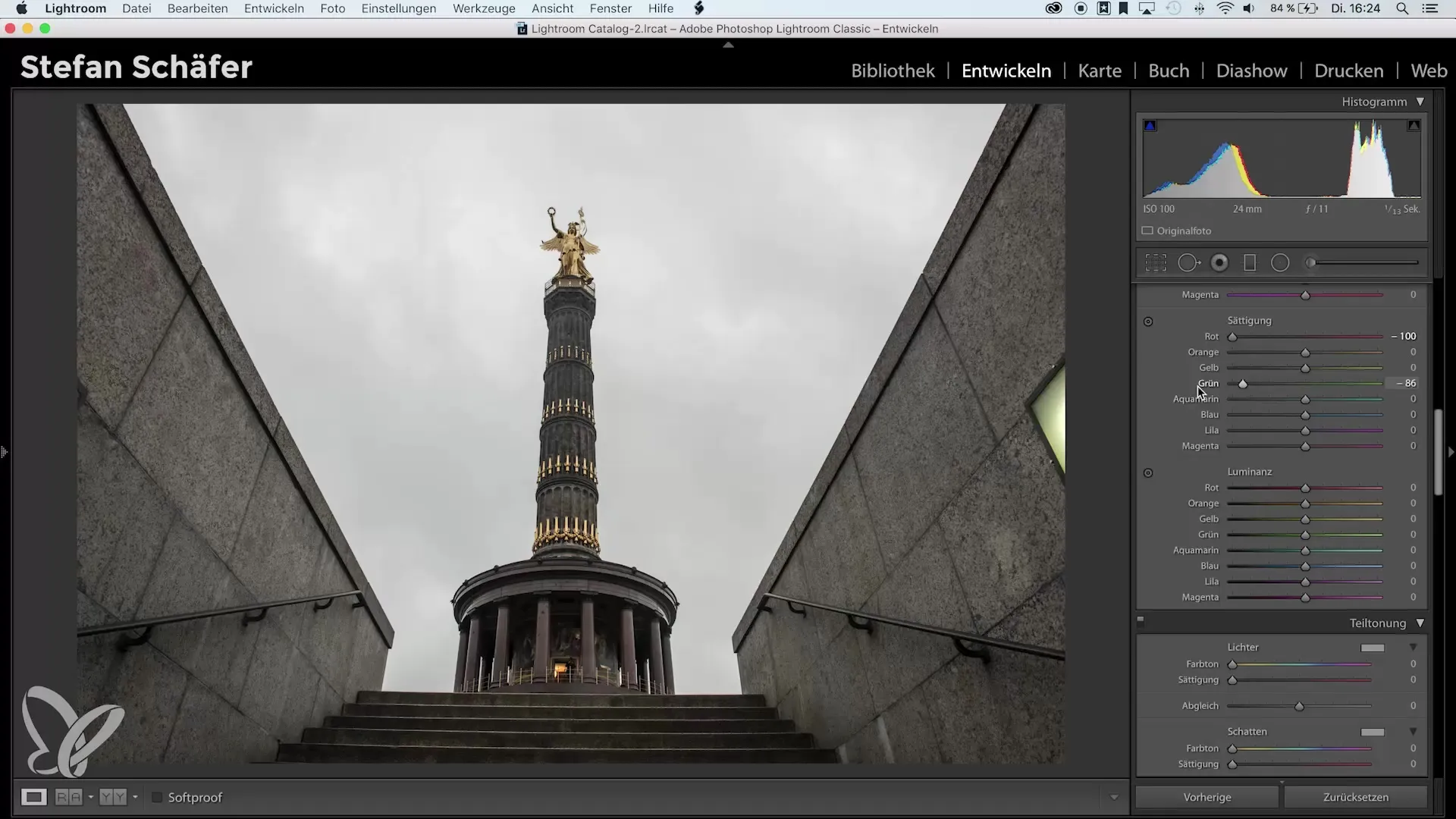Image resolution: width=1456 pixels, height=819 pixels.
Task: Select the Graduated Filter tool
Action: [1250, 263]
